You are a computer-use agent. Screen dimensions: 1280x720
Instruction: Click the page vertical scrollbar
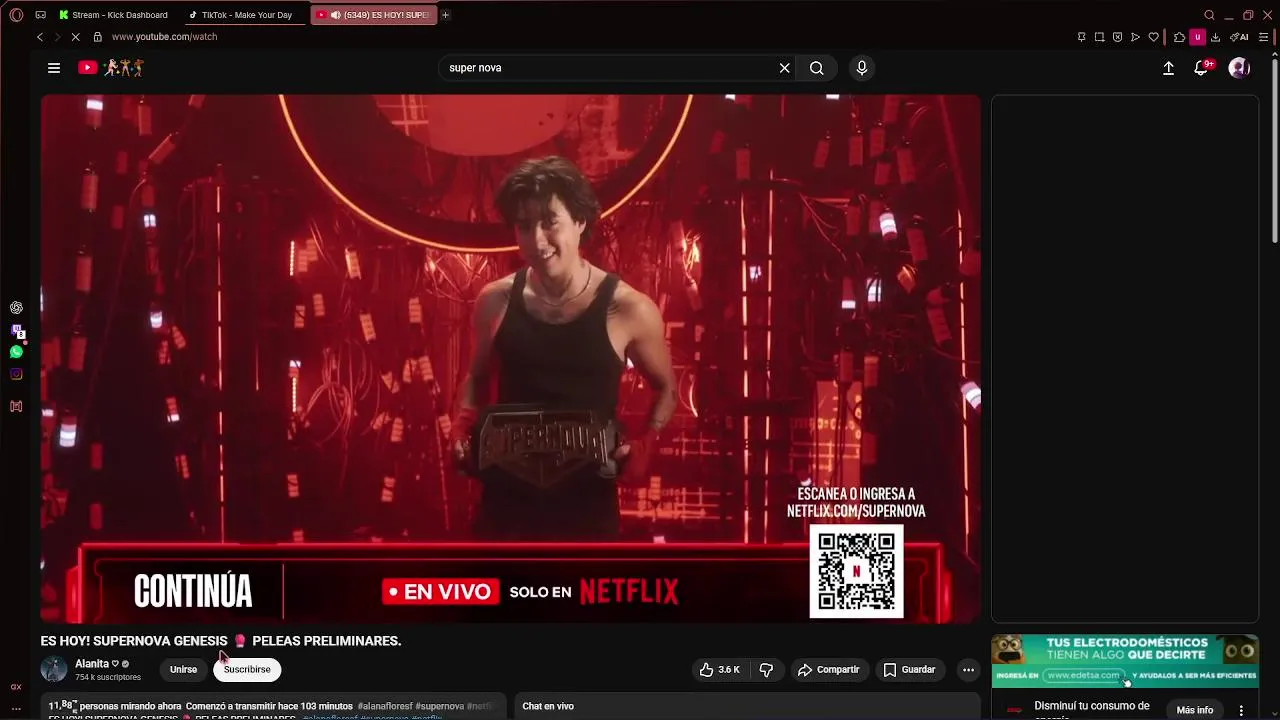(1274, 150)
